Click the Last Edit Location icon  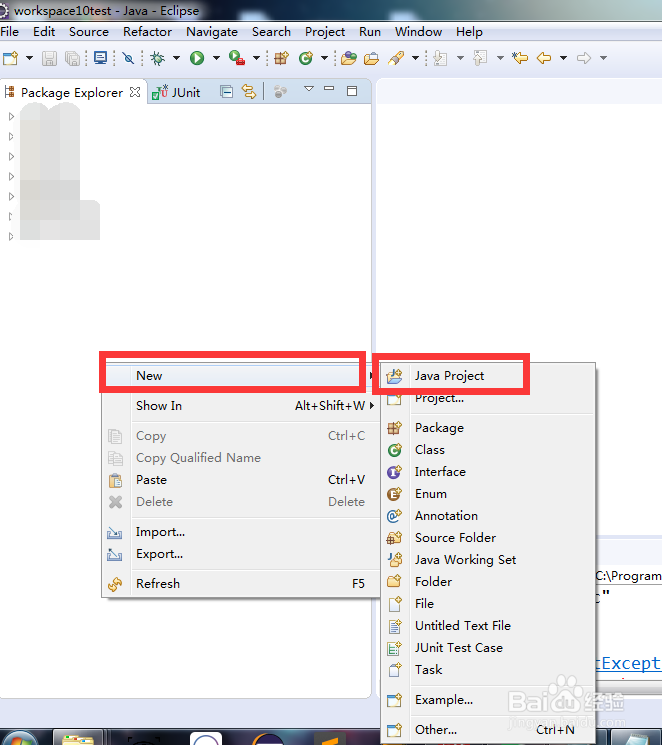520,58
